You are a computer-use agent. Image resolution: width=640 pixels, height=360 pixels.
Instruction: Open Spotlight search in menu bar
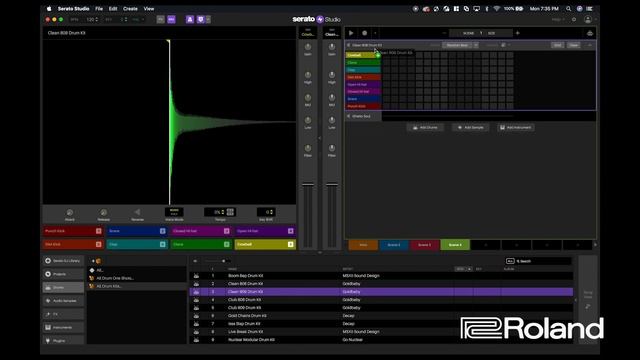click(568, 9)
